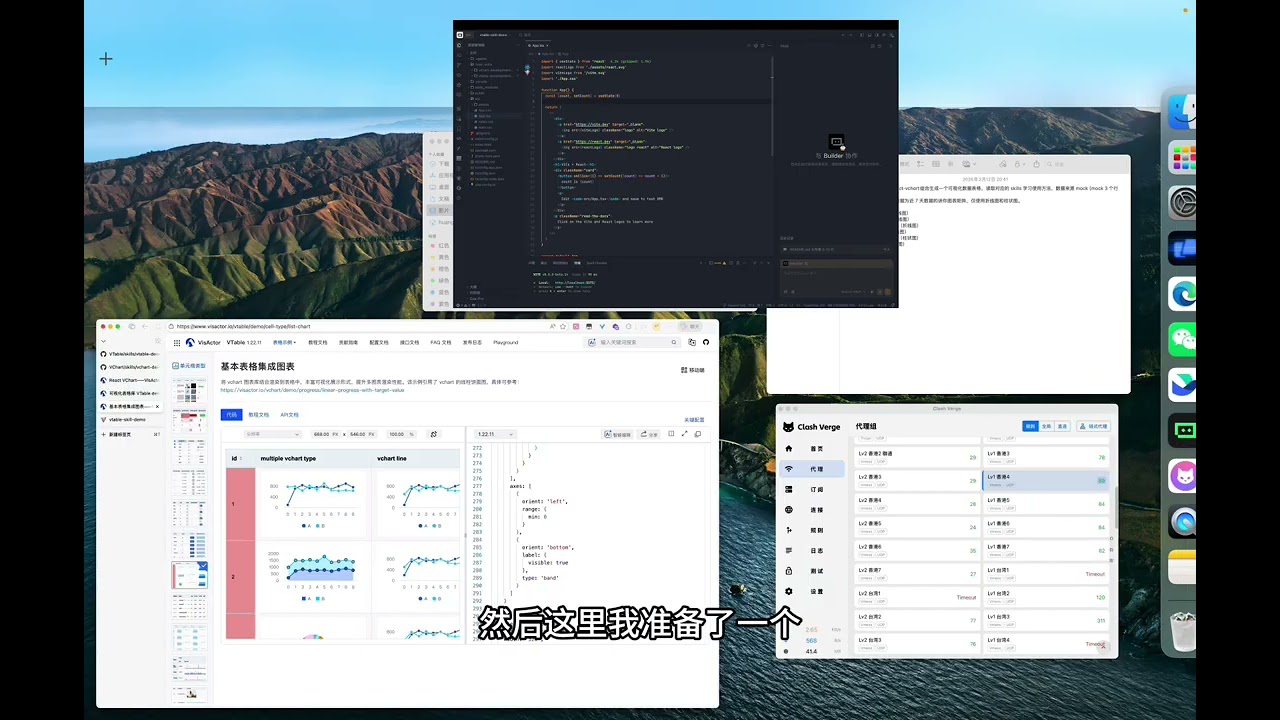This screenshot has height=720, width=1280.
Task: Click the favorite star icon in browser address bar
Action: [x=564, y=326]
